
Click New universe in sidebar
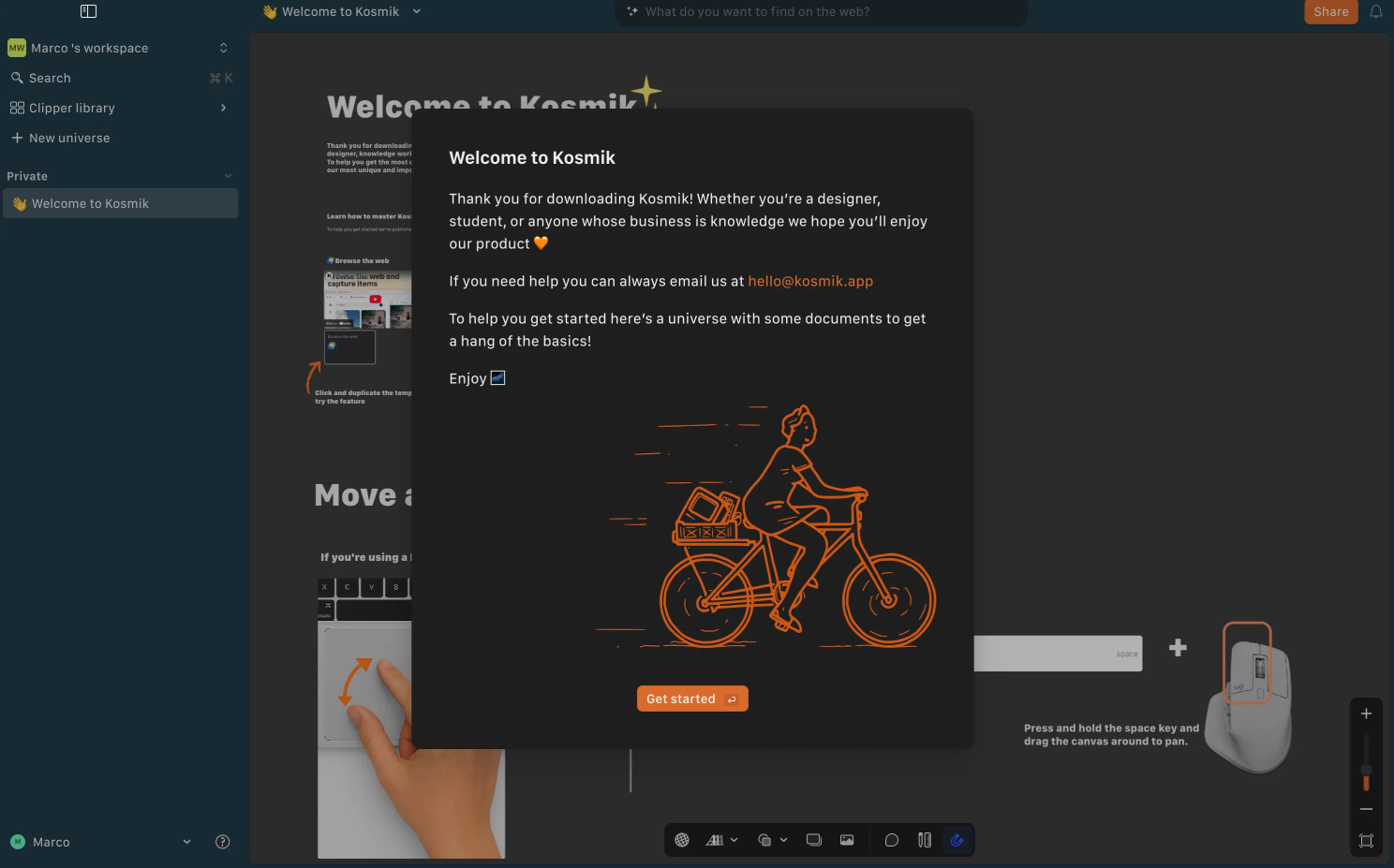[69, 138]
